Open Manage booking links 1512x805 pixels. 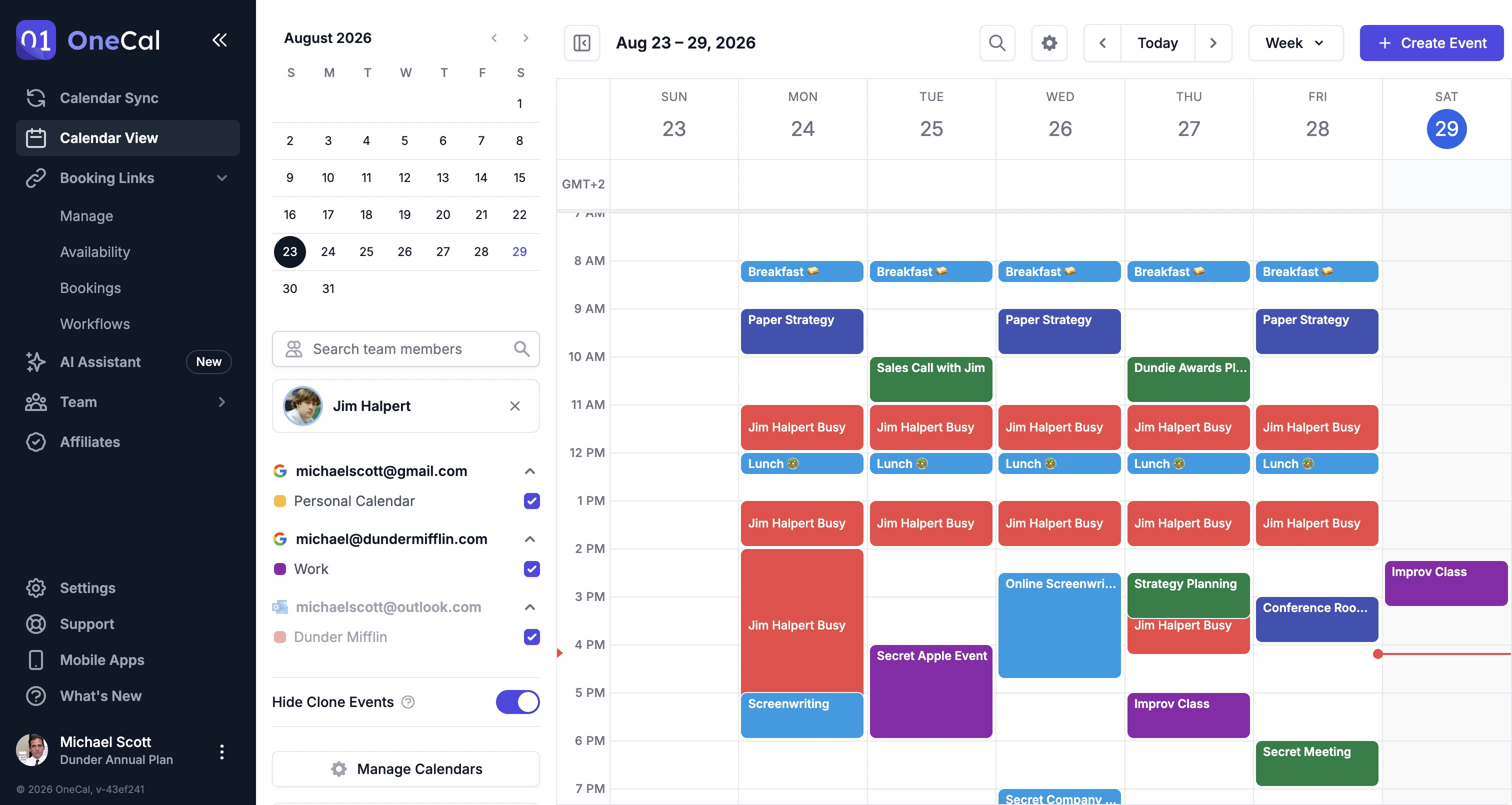[86, 216]
